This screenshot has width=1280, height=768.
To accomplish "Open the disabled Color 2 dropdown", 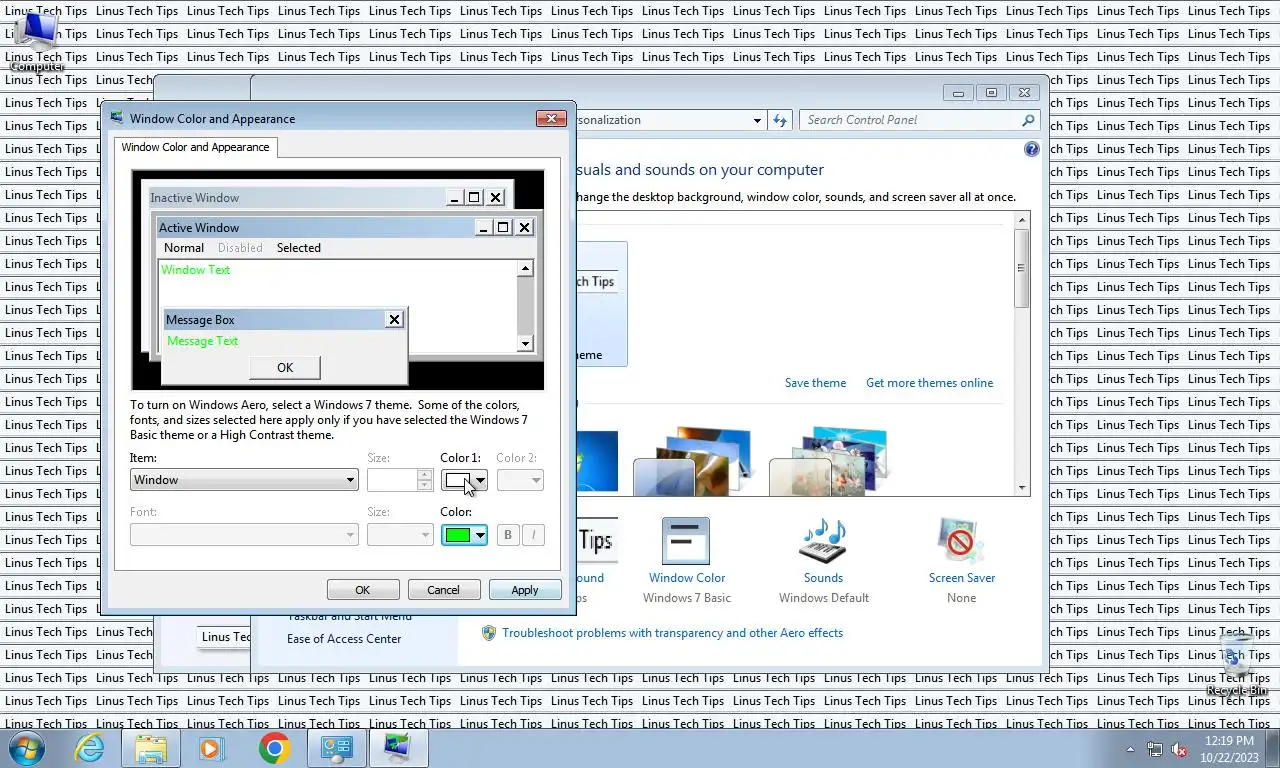I will click(520, 480).
